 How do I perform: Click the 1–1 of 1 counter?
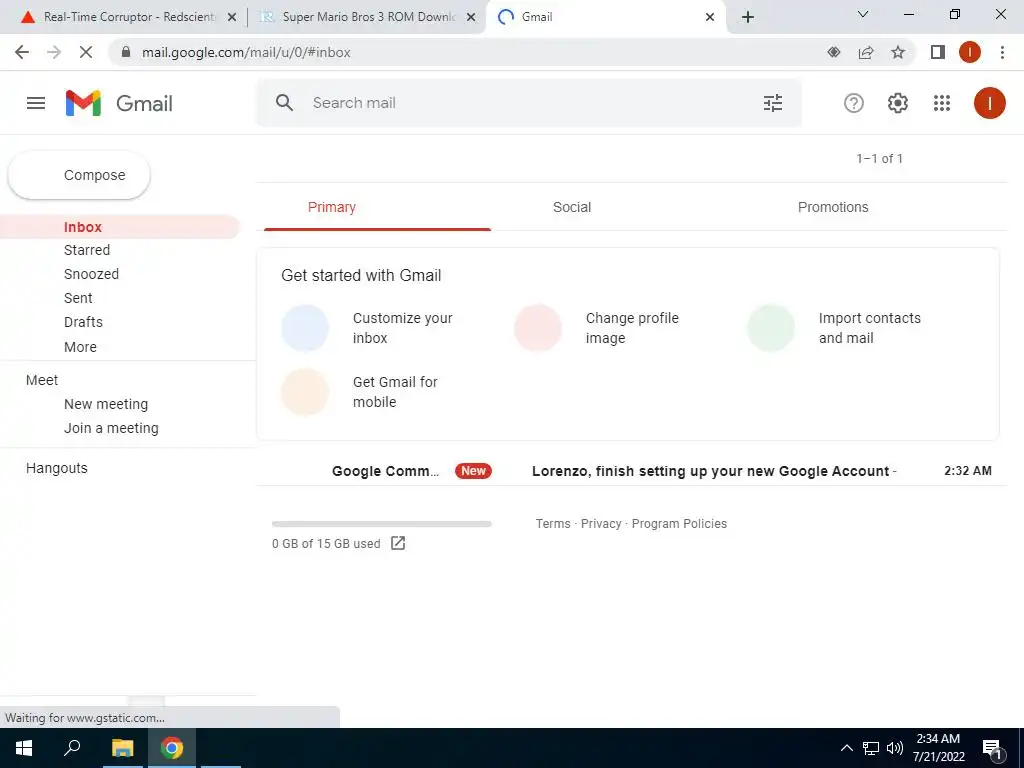point(879,159)
